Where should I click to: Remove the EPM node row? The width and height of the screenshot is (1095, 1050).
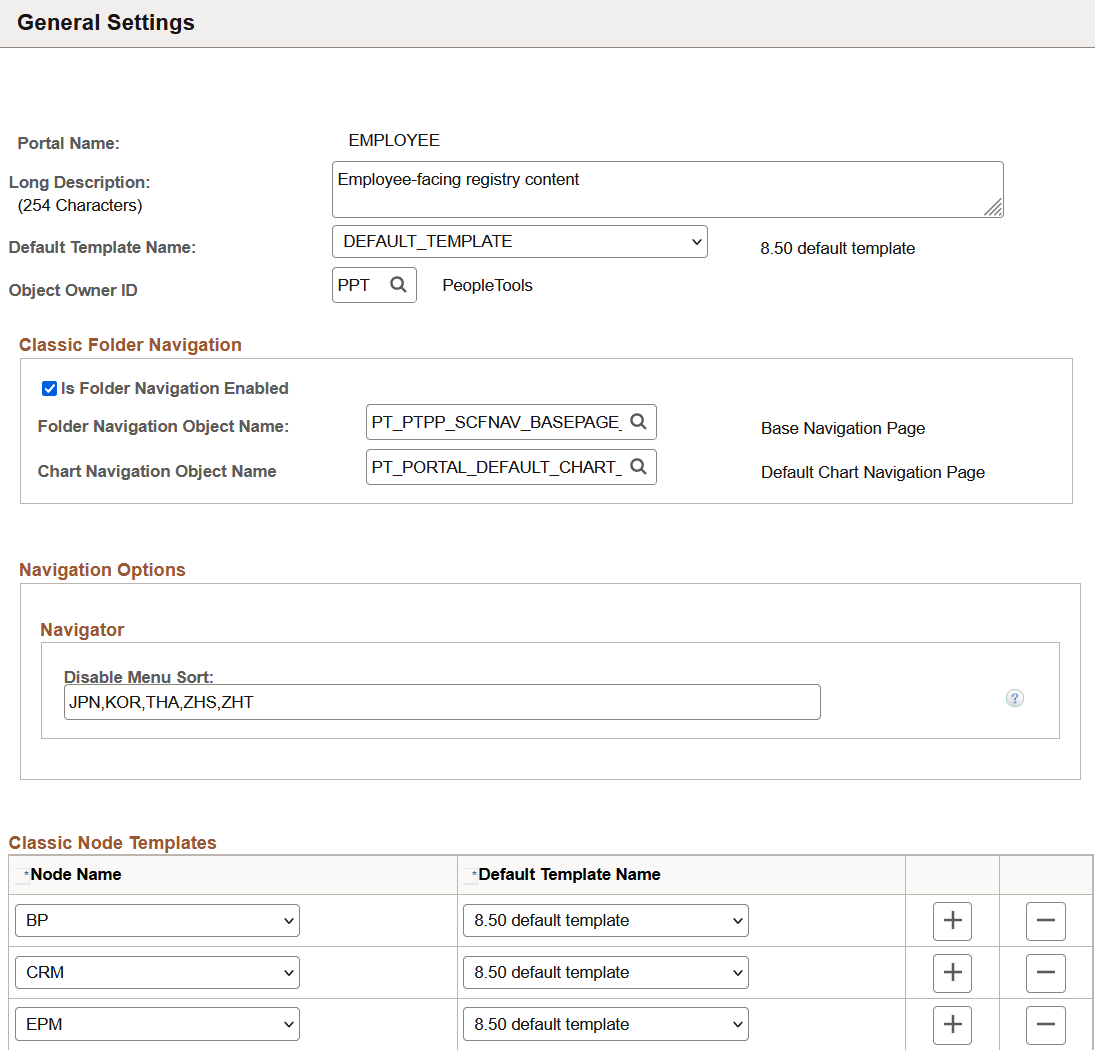(x=1046, y=1023)
